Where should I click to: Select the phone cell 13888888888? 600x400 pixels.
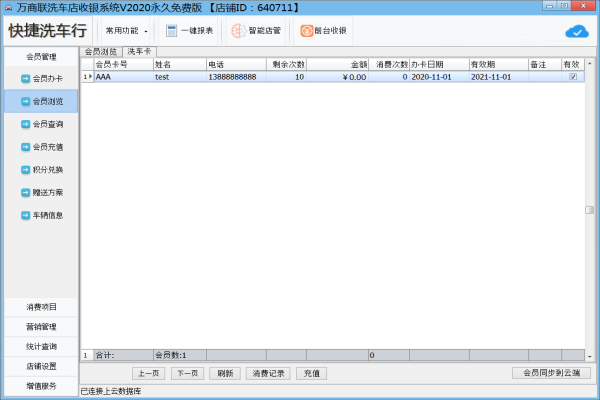(236, 77)
